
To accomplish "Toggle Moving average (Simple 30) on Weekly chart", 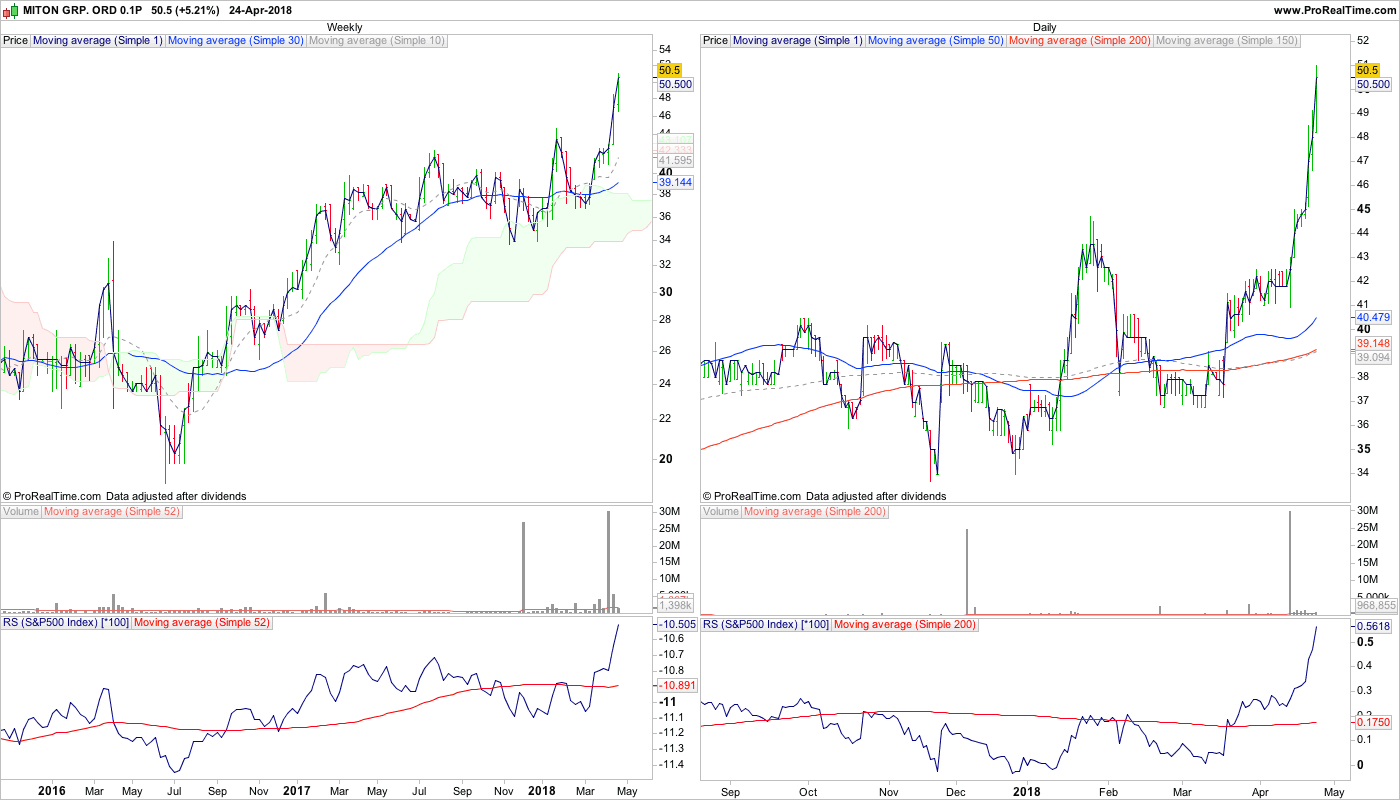I will click(x=235, y=41).
